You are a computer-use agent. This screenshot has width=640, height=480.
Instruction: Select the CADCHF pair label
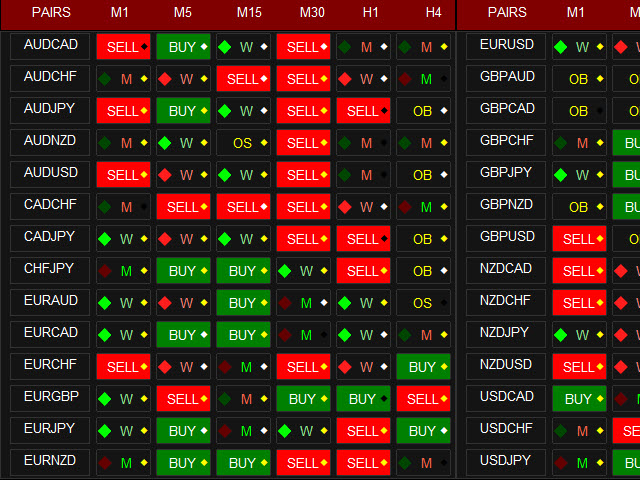pos(50,206)
